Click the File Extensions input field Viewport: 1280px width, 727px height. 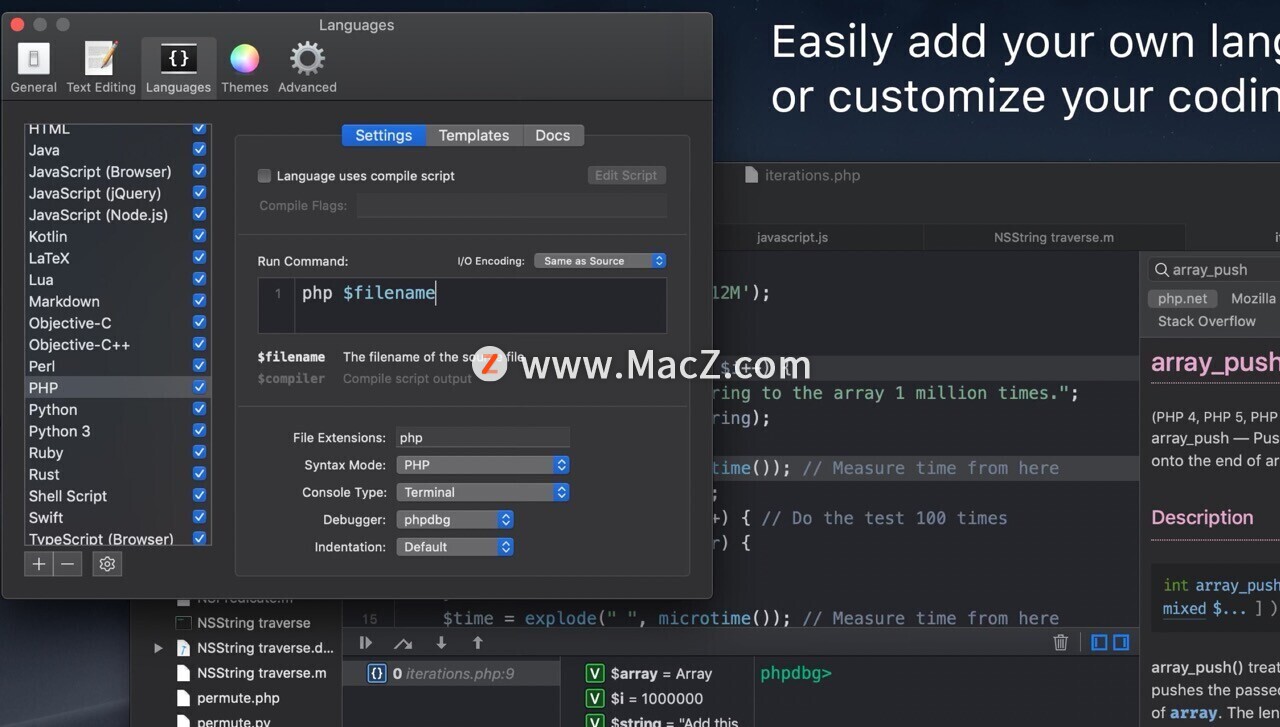pyautogui.click(x=482, y=438)
